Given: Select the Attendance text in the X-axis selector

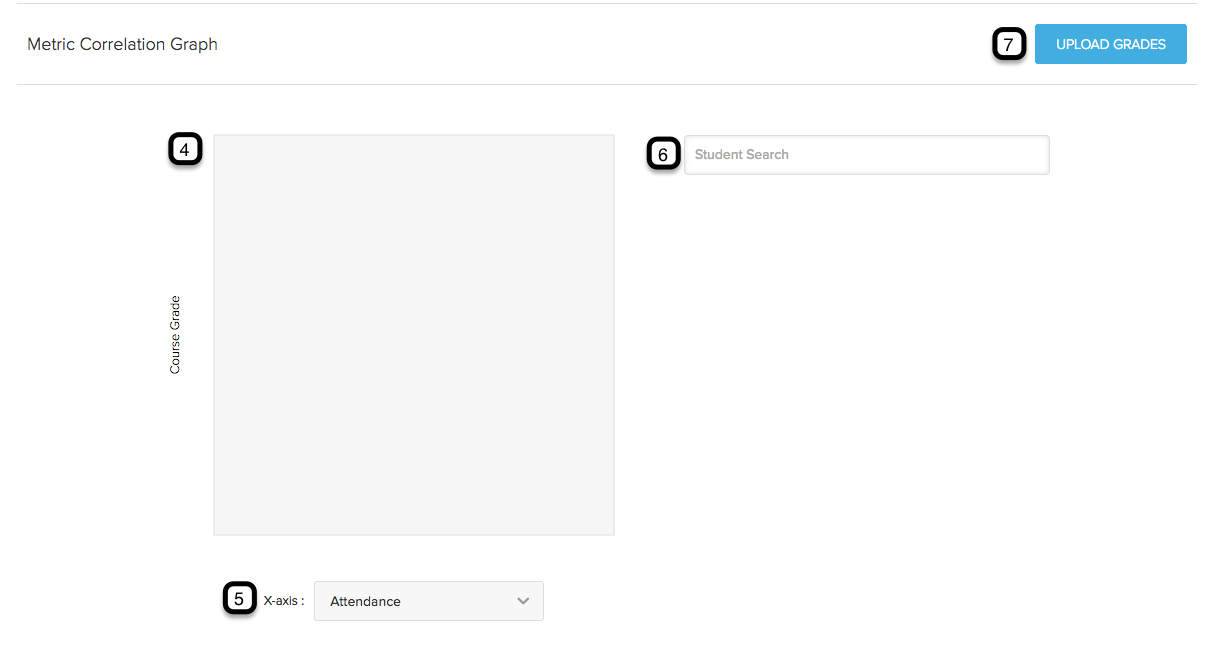Looking at the screenshot, I should (365, 601).
